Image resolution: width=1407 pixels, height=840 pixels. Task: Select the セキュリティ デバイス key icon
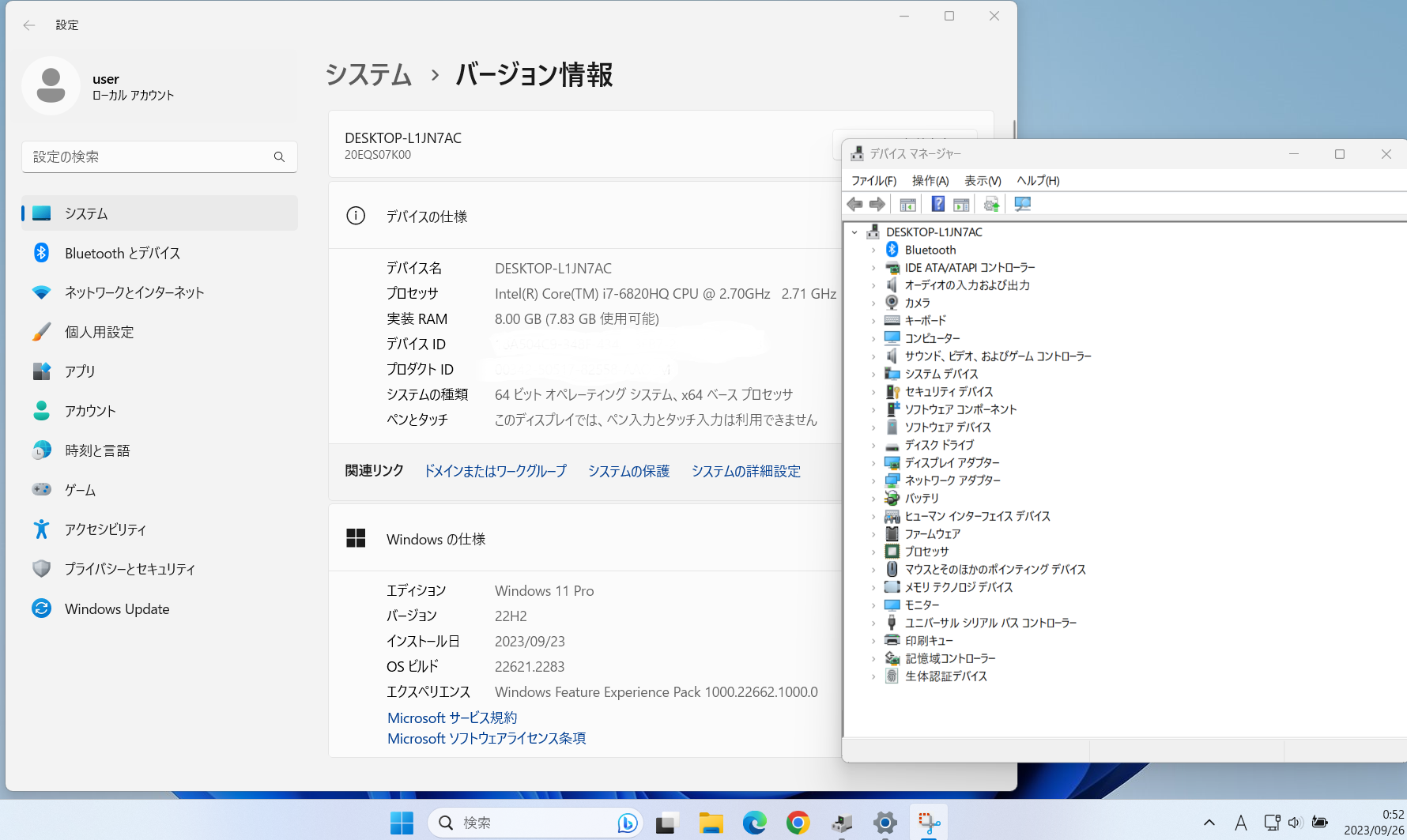[x=892, y=392]
